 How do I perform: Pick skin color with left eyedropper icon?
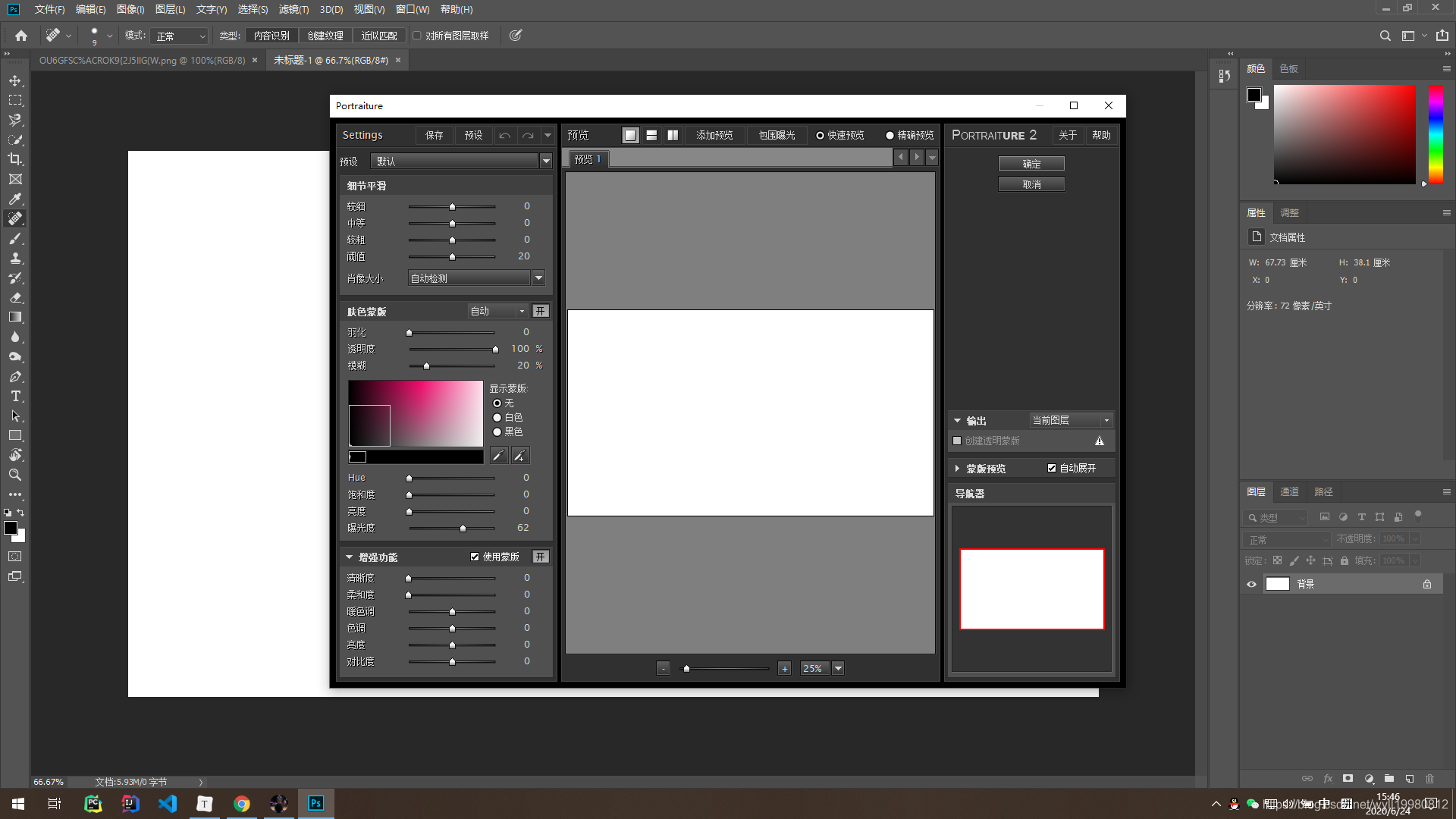[x=498, y=456]
